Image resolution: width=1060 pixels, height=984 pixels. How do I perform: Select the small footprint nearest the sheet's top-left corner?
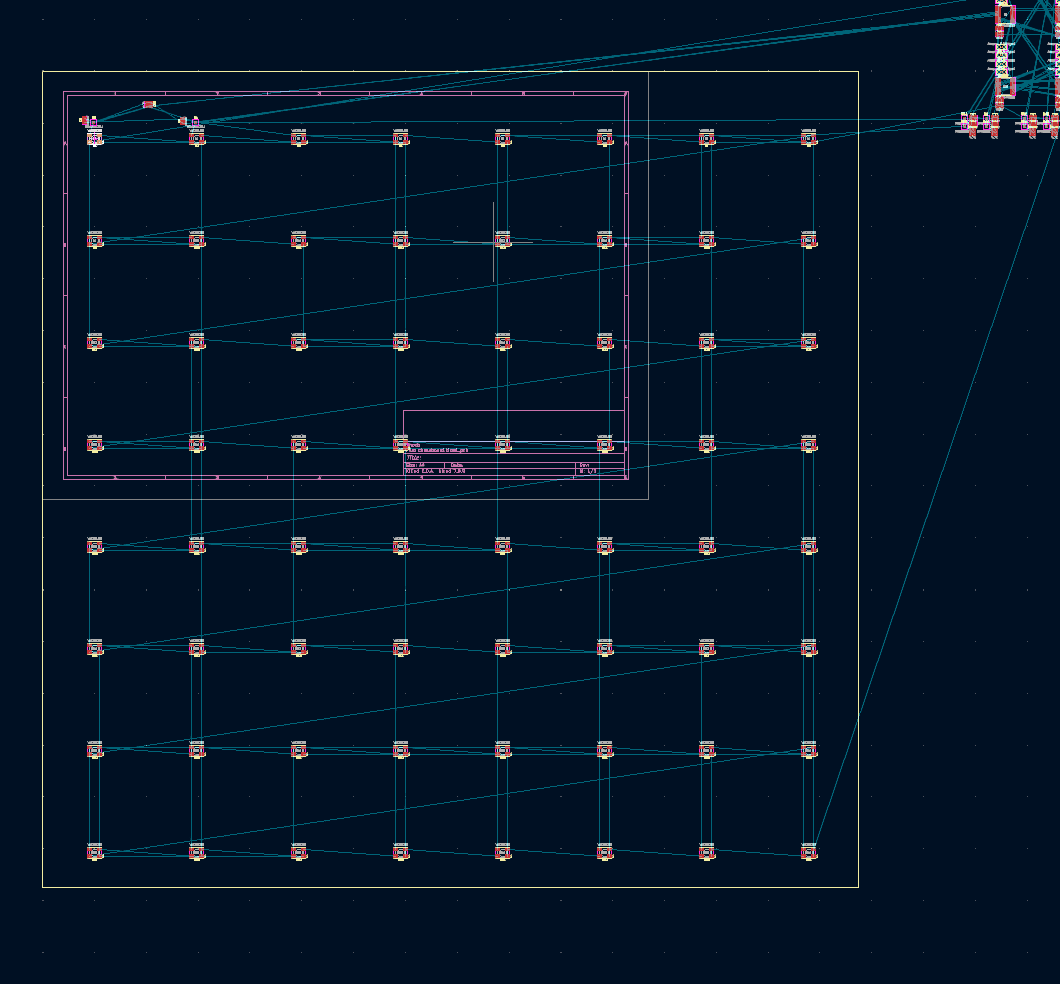click(85, 120)
